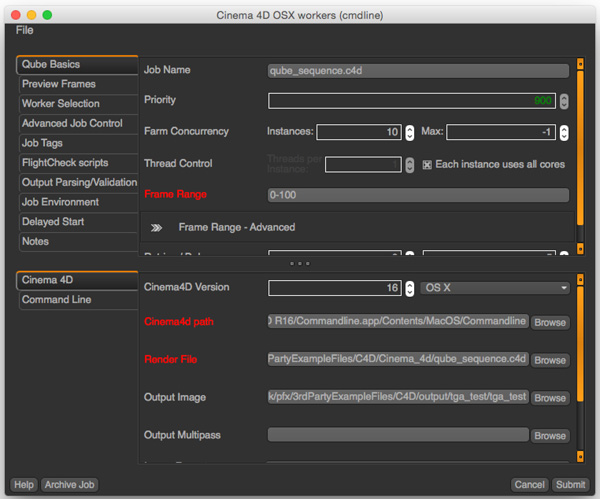Go to the Job Tags tab
The width and height of the screenshot is (600, 499).
pos(78,143)
